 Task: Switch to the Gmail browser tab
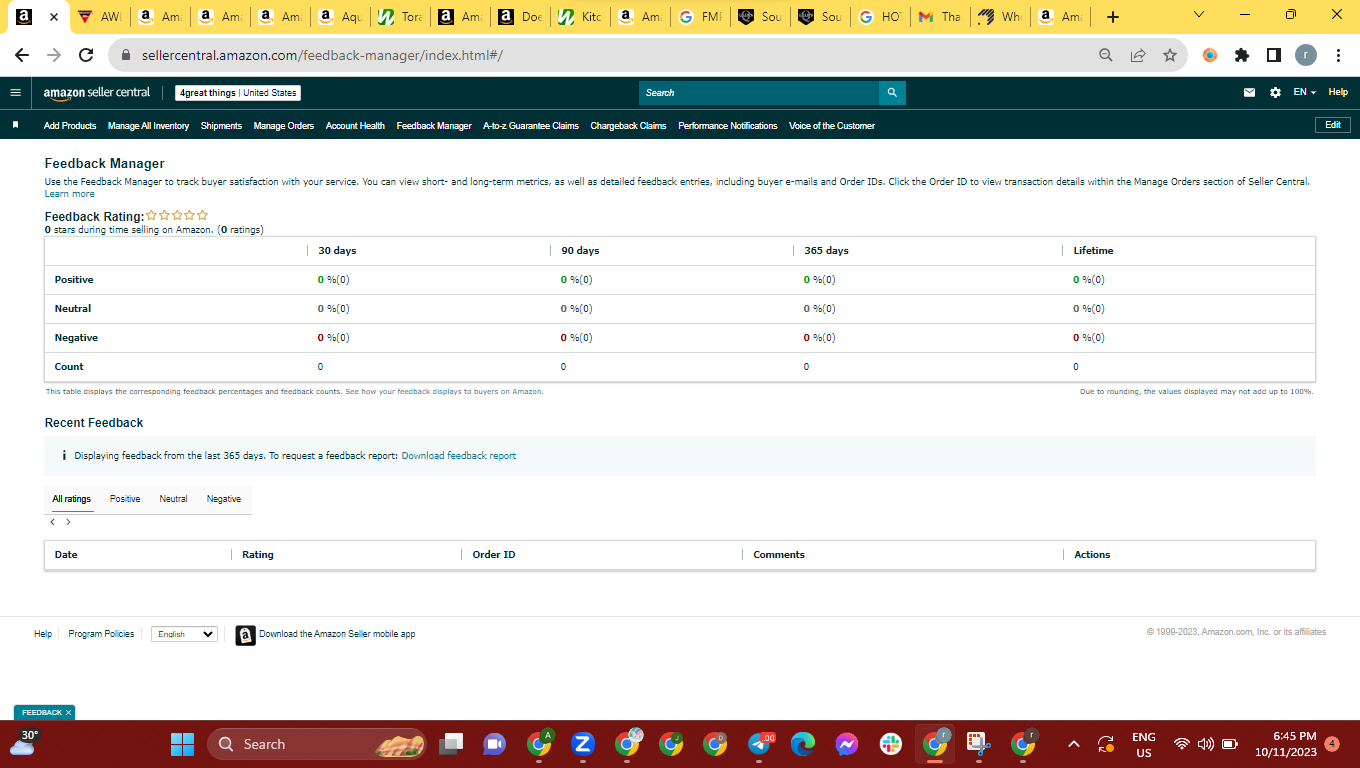click(x=939, y=17)
